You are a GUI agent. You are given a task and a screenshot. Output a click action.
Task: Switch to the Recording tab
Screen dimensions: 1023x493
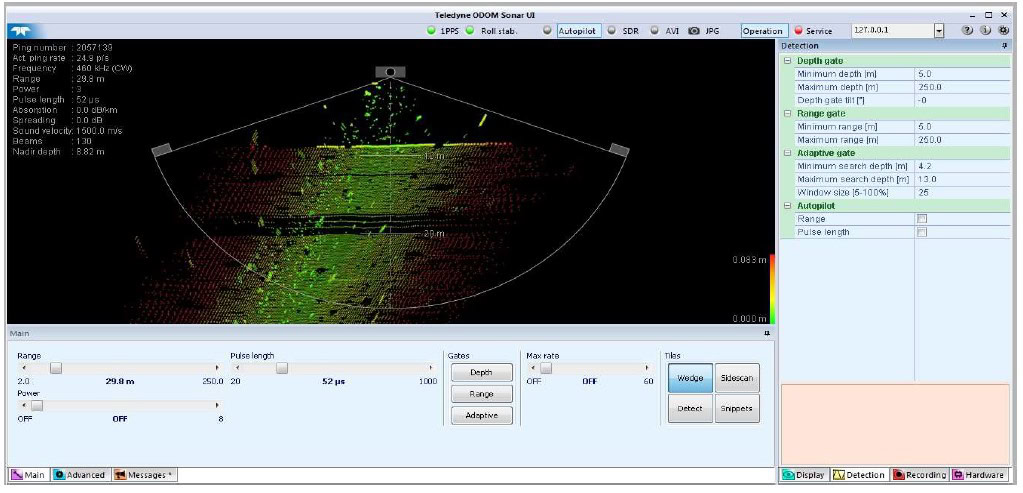coord(920,475)
